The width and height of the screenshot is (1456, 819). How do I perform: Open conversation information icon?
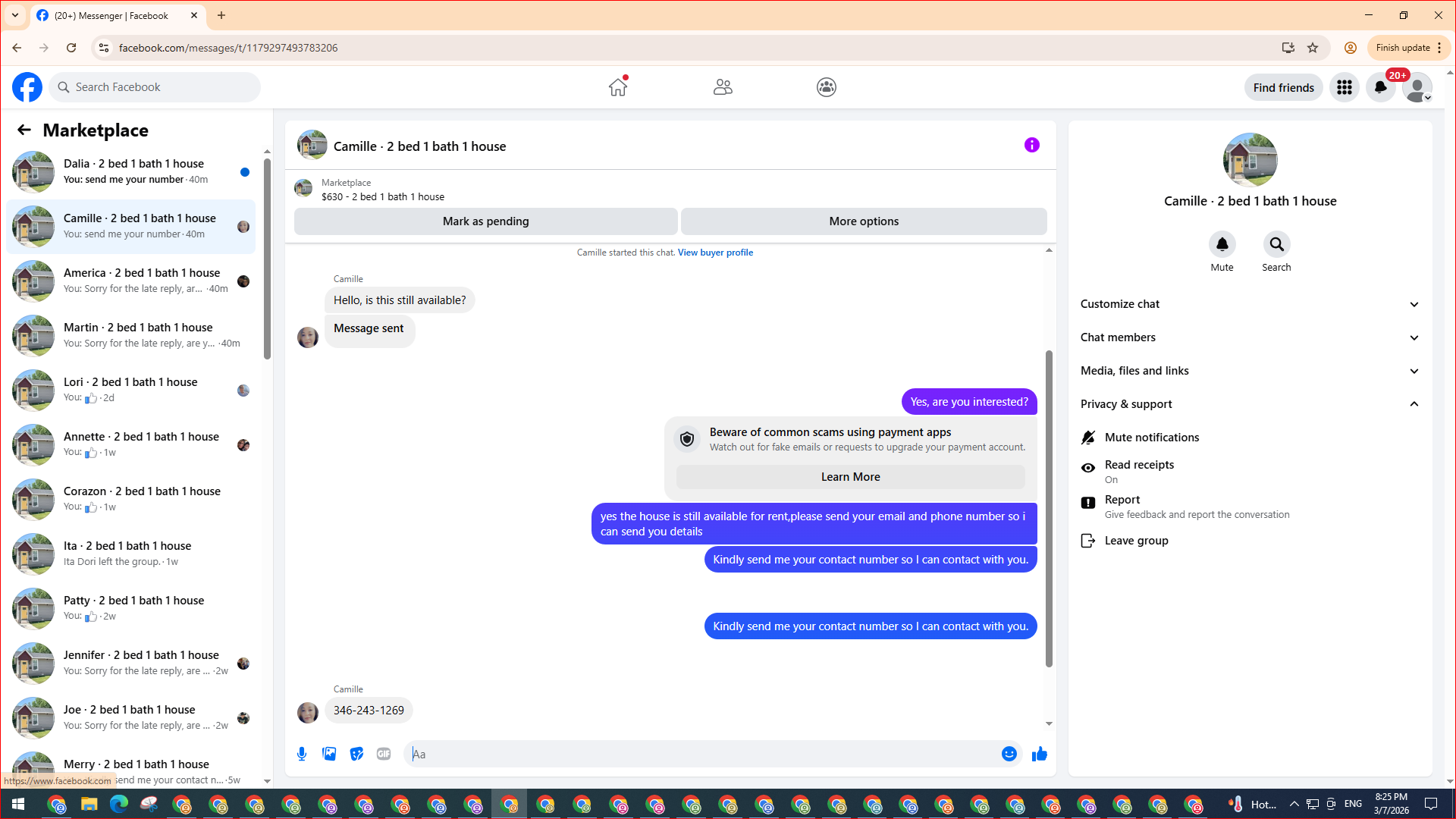click(x=1032, y=145)
